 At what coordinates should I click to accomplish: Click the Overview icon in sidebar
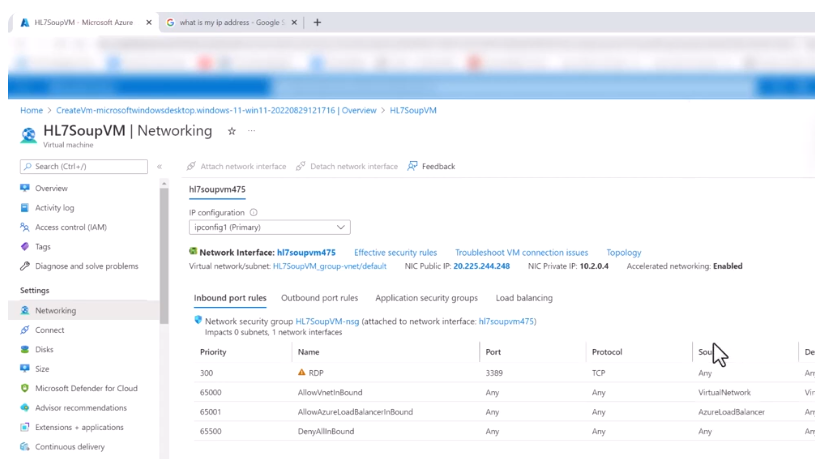pyautogui.click(x=24, y=188)
